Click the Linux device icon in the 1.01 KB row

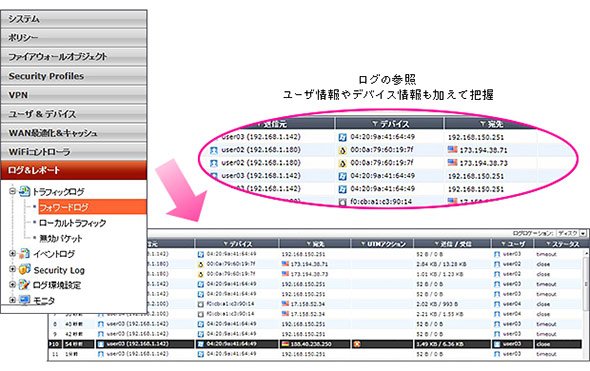[201, 274]
